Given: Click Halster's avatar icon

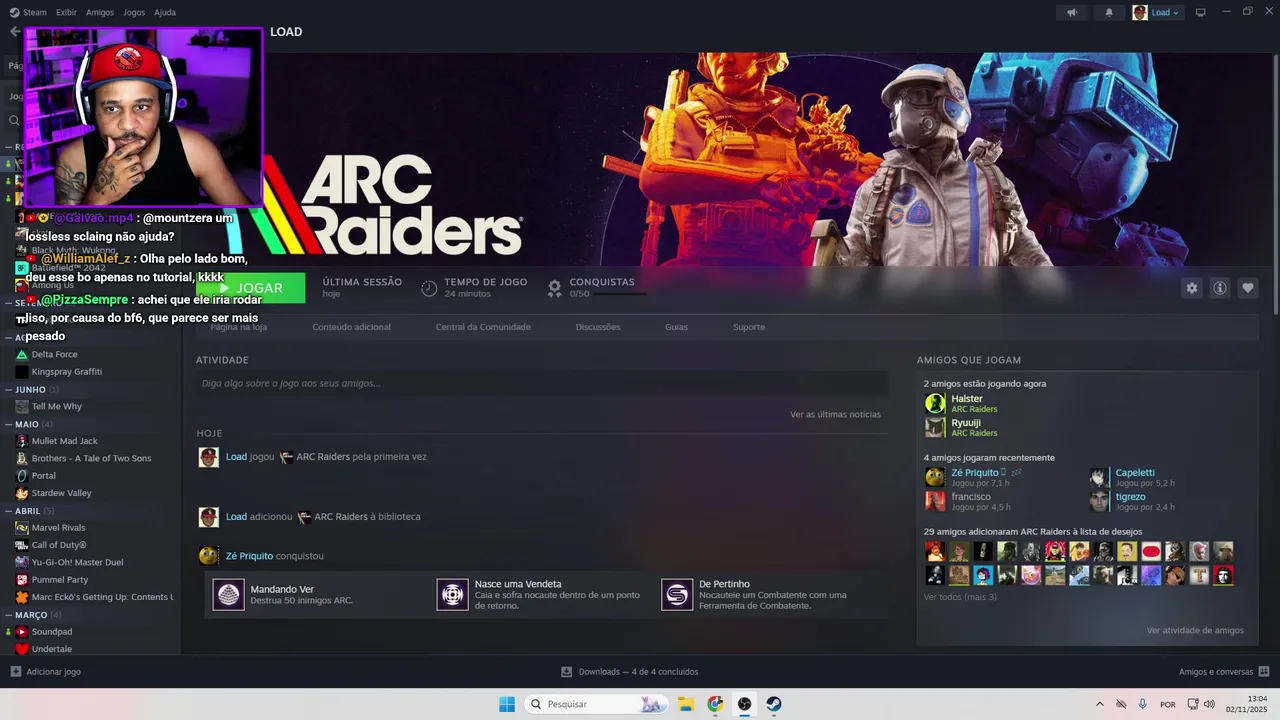Looking at the screenshot, I should click(x=935, y=403).
